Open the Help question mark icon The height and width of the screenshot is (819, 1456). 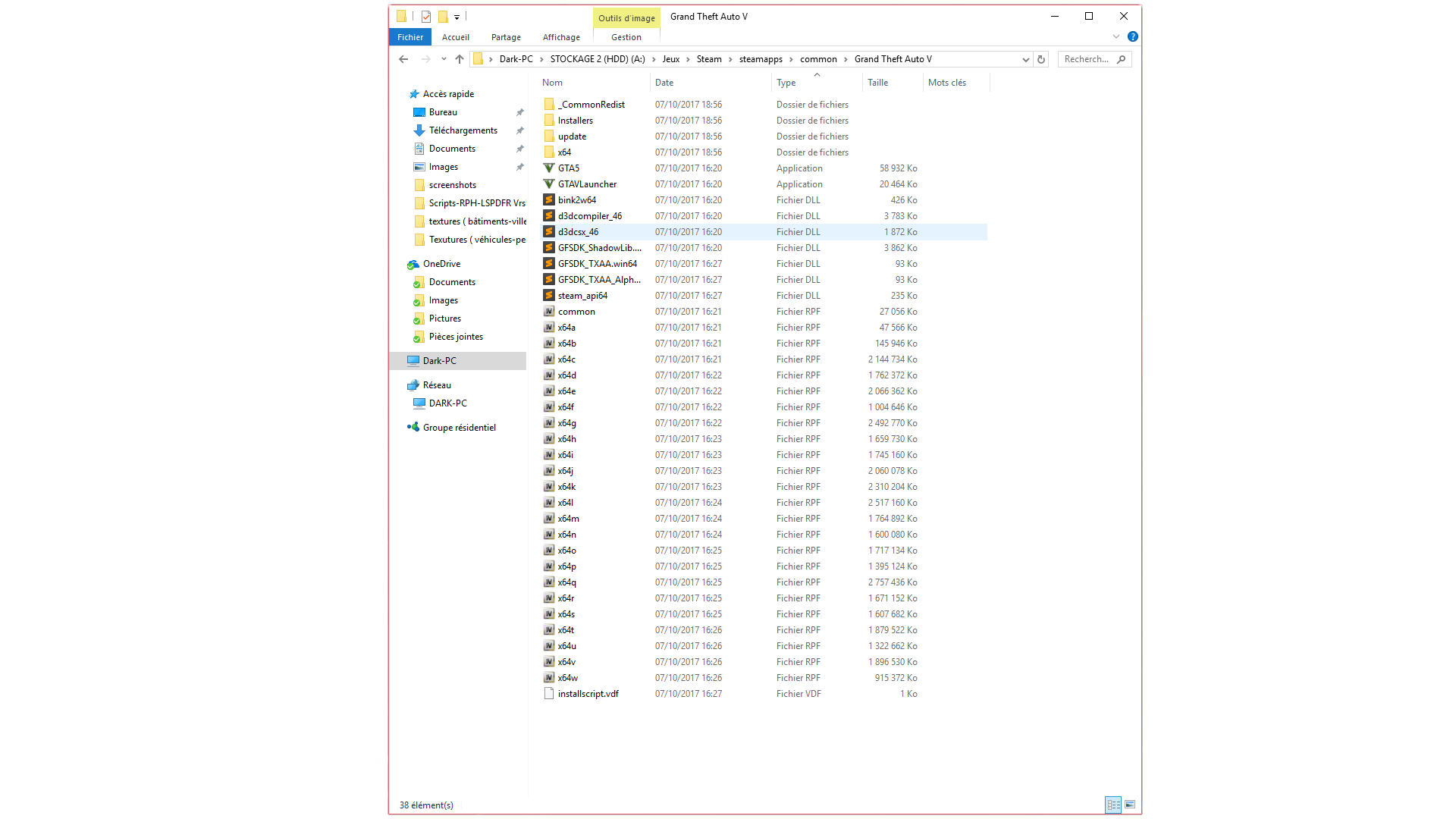coord(1132,36)
